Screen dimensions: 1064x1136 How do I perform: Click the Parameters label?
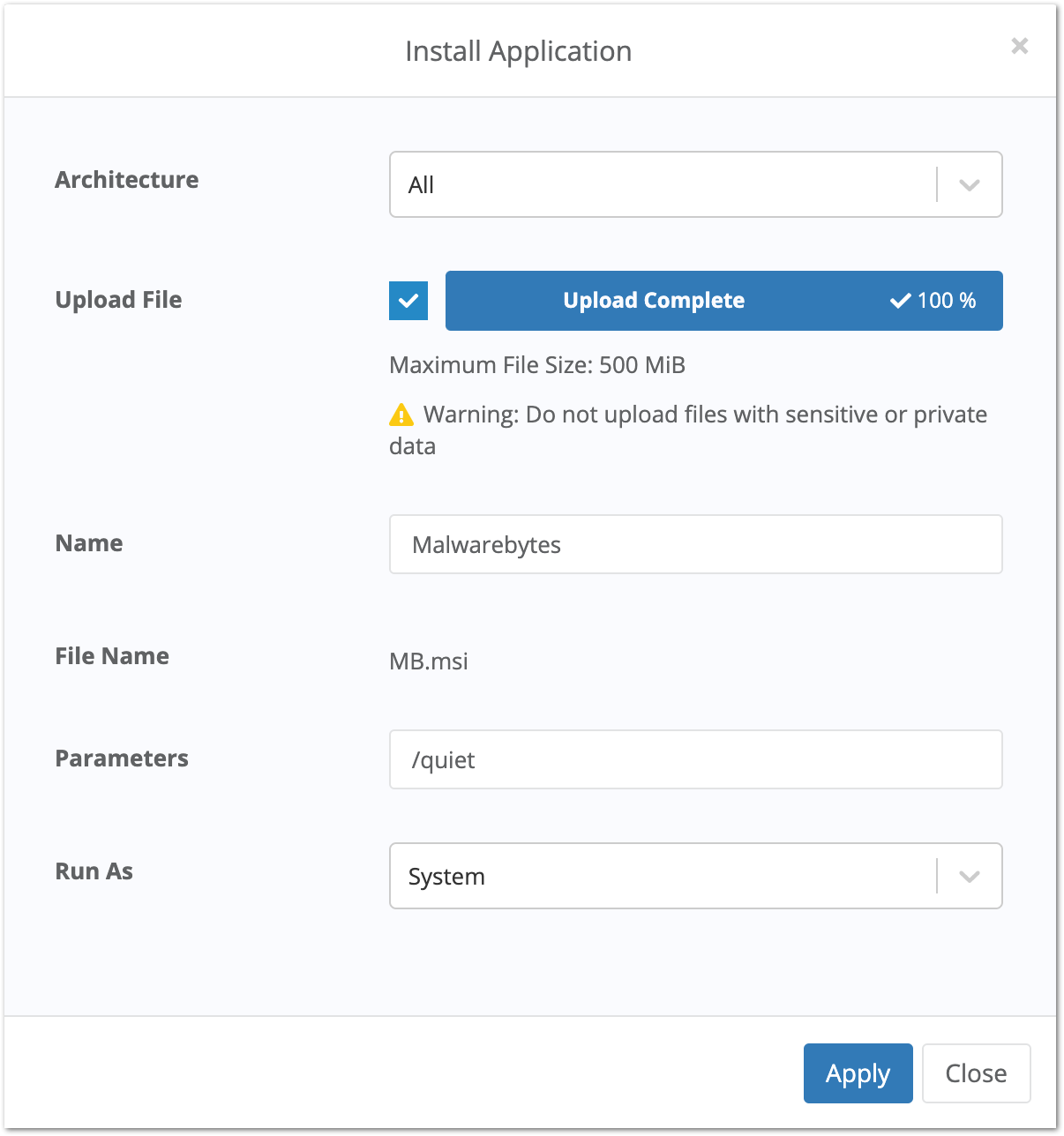click(122, 759)
